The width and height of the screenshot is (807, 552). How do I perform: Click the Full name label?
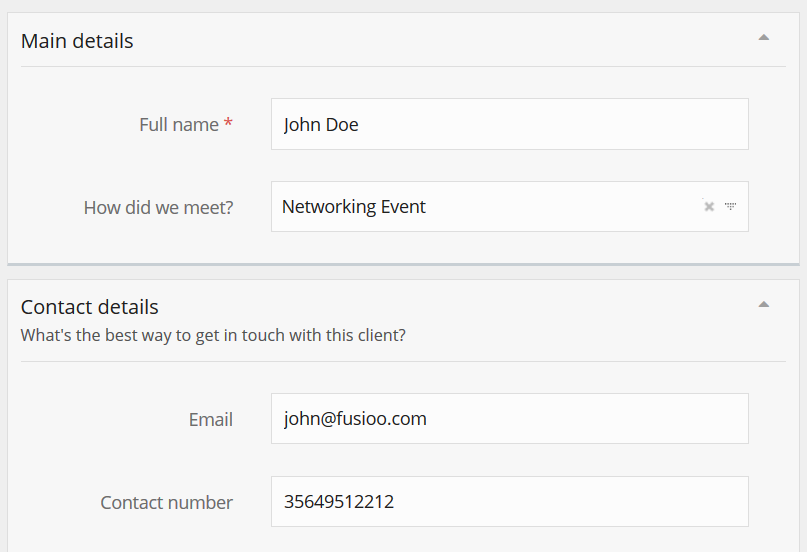coord(178,125)
